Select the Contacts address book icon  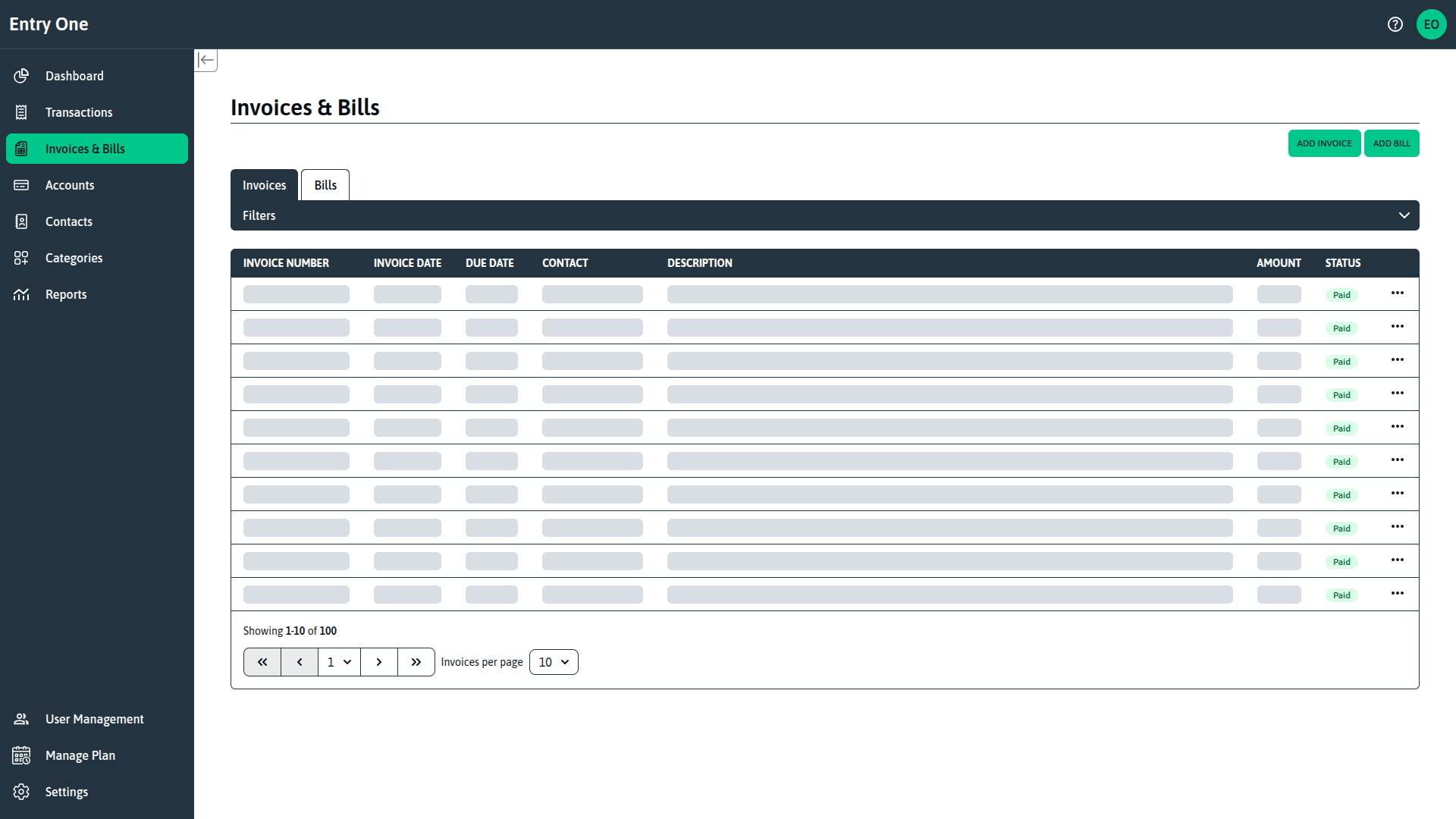click(21, 221)
